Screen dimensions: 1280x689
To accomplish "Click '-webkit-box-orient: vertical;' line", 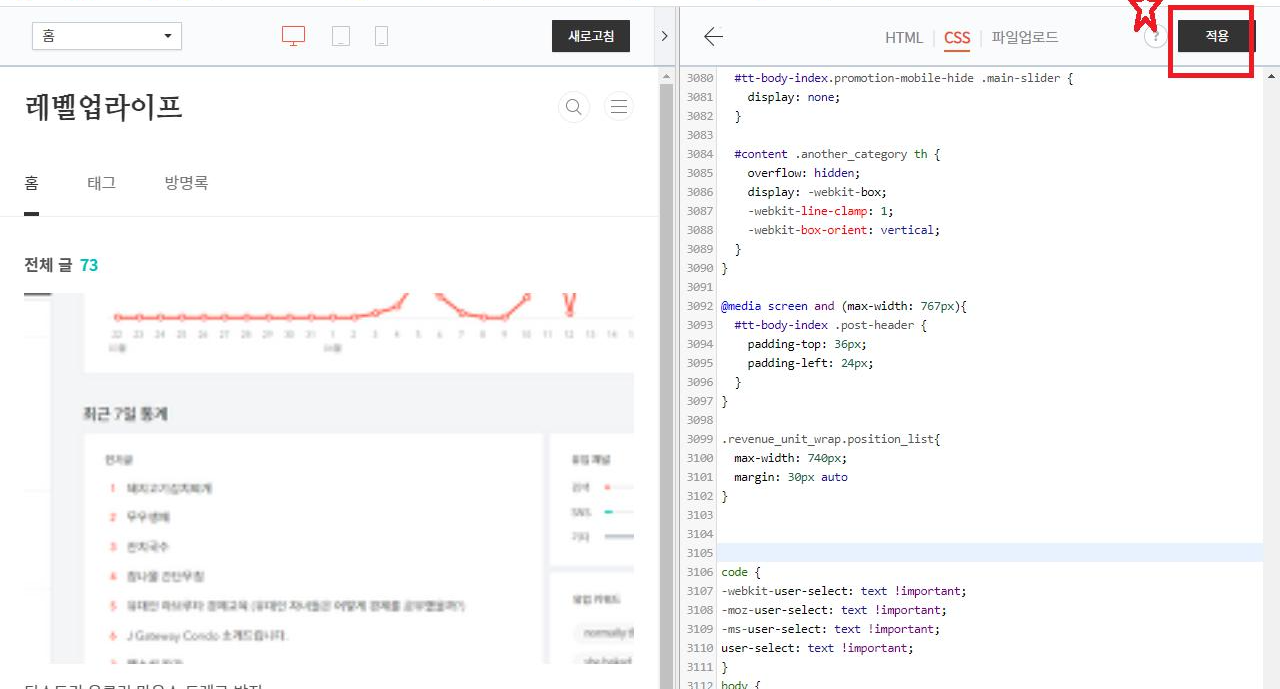I will [x=844, y=230].
